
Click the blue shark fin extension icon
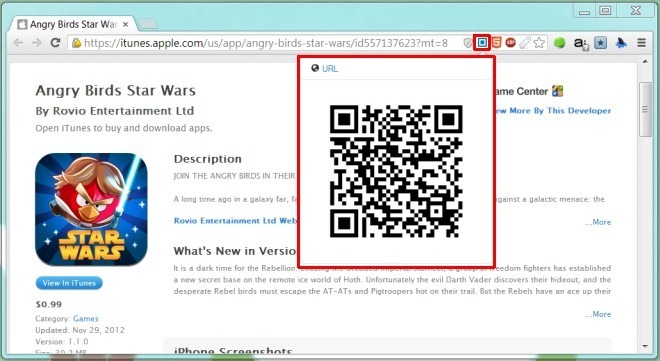(x=621, y=43)
